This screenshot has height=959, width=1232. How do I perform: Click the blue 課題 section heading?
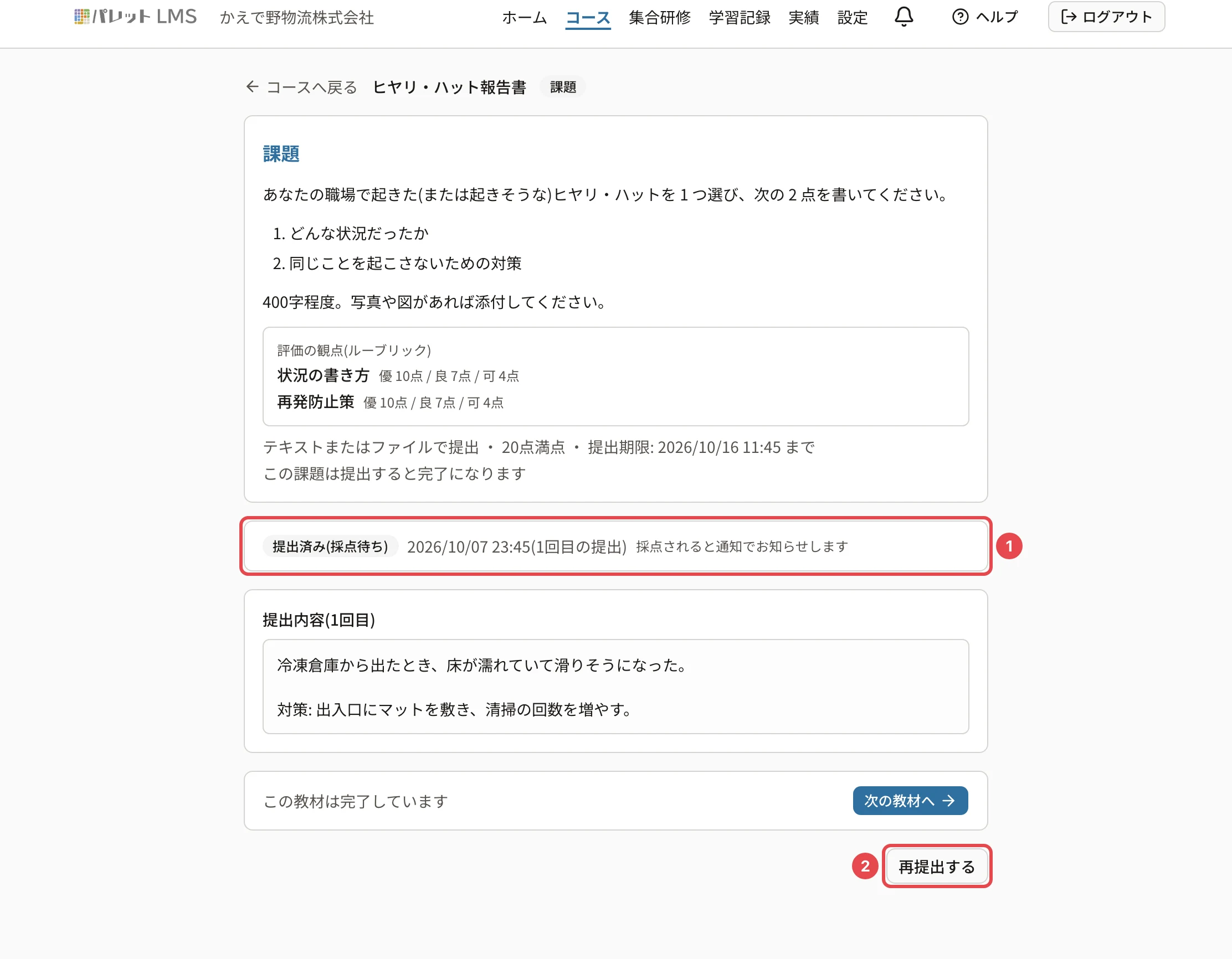click(x=281, y=154)
